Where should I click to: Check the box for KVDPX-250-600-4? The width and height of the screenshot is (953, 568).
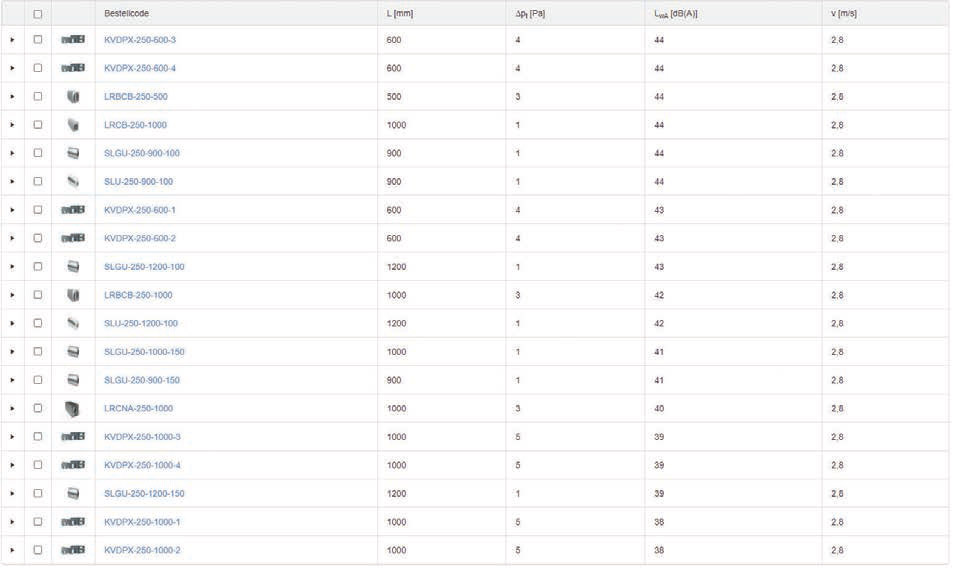38,68
